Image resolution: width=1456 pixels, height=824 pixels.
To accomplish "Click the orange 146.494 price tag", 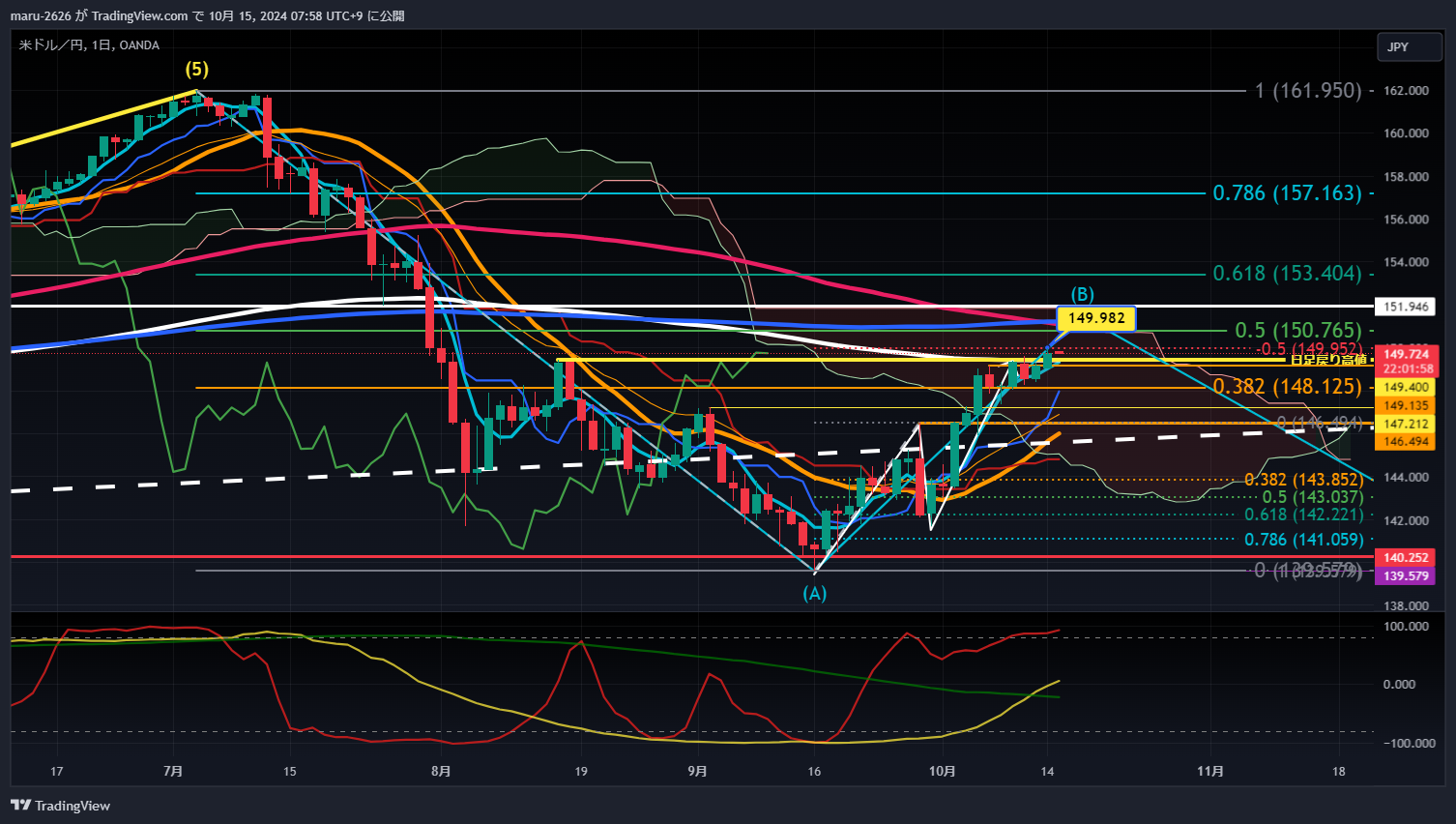I will [x=1406, y=441].
